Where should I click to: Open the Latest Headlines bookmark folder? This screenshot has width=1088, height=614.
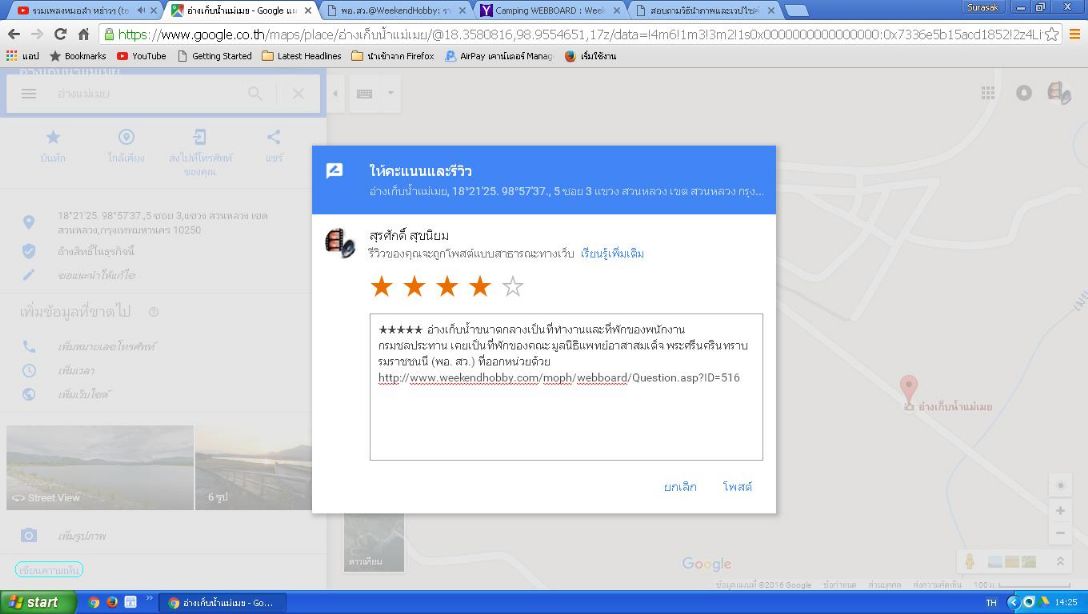(x=301, y=56)
